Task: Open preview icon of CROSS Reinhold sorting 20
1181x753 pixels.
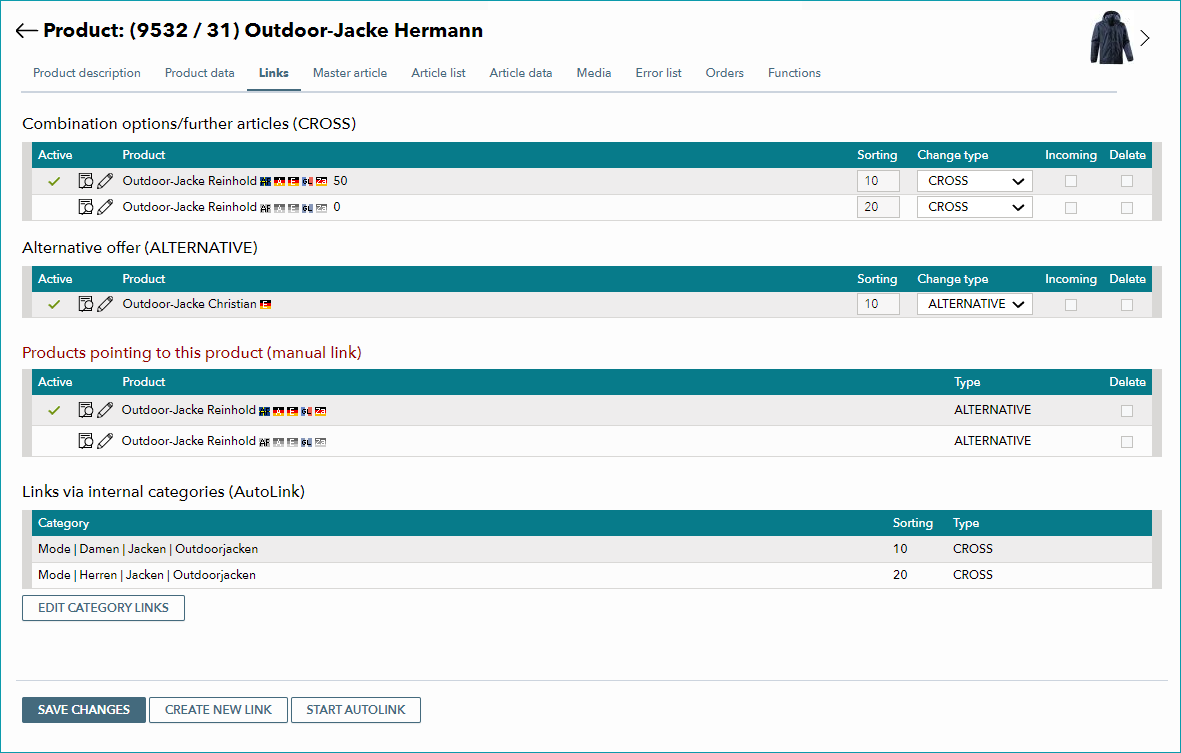Action: (x=86, y=207)
